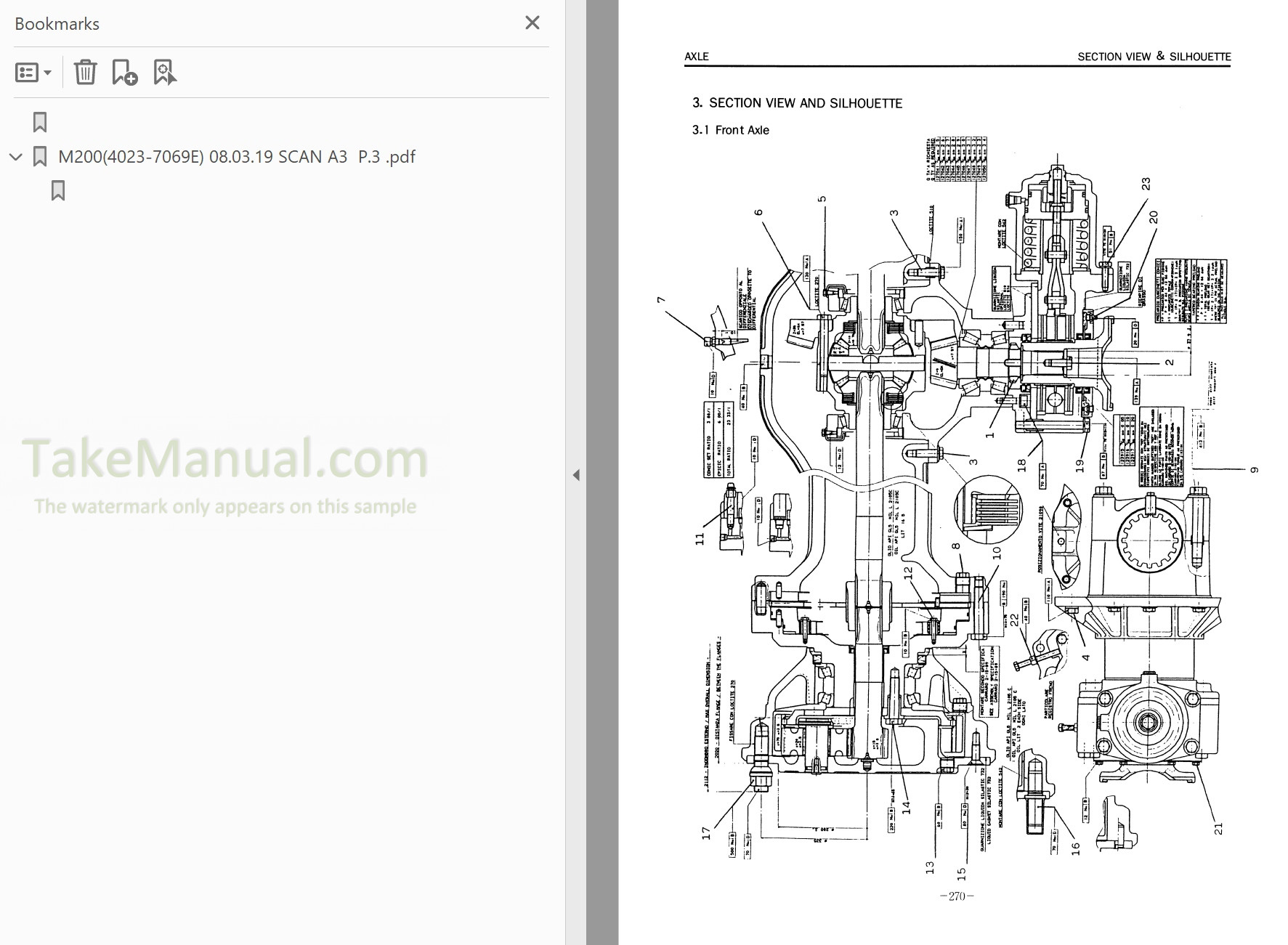Screen dimensions: 1288x945
Task: Close the Bookmarks panel
Action: 532,23
